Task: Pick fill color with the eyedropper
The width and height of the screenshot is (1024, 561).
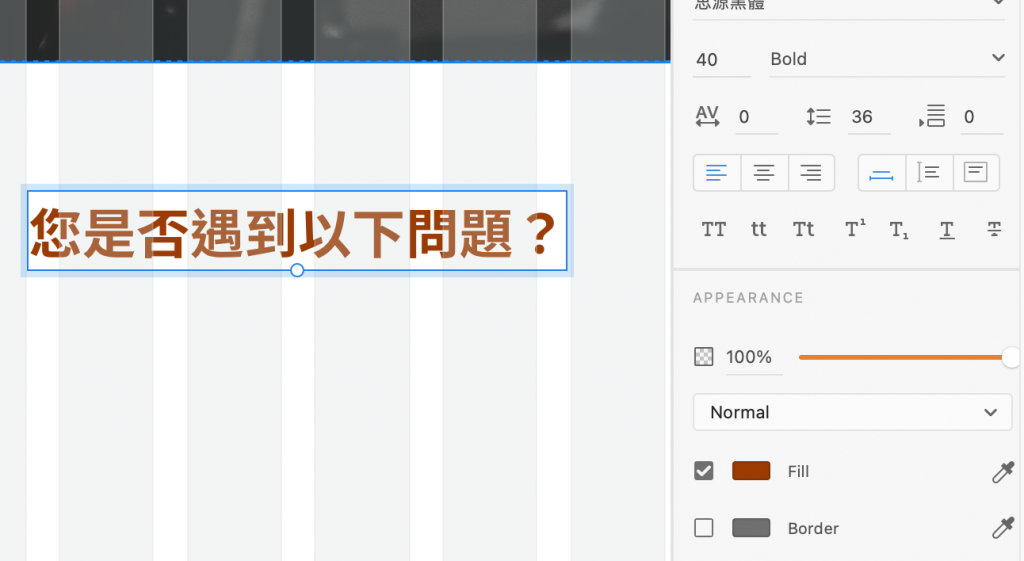Action: click(1002, 472)
